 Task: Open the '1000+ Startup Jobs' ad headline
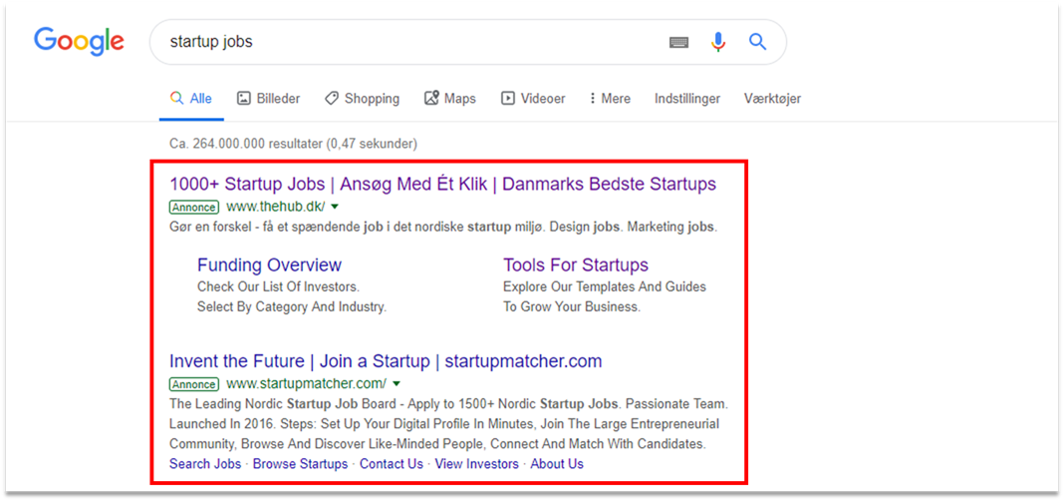(442, 184)
